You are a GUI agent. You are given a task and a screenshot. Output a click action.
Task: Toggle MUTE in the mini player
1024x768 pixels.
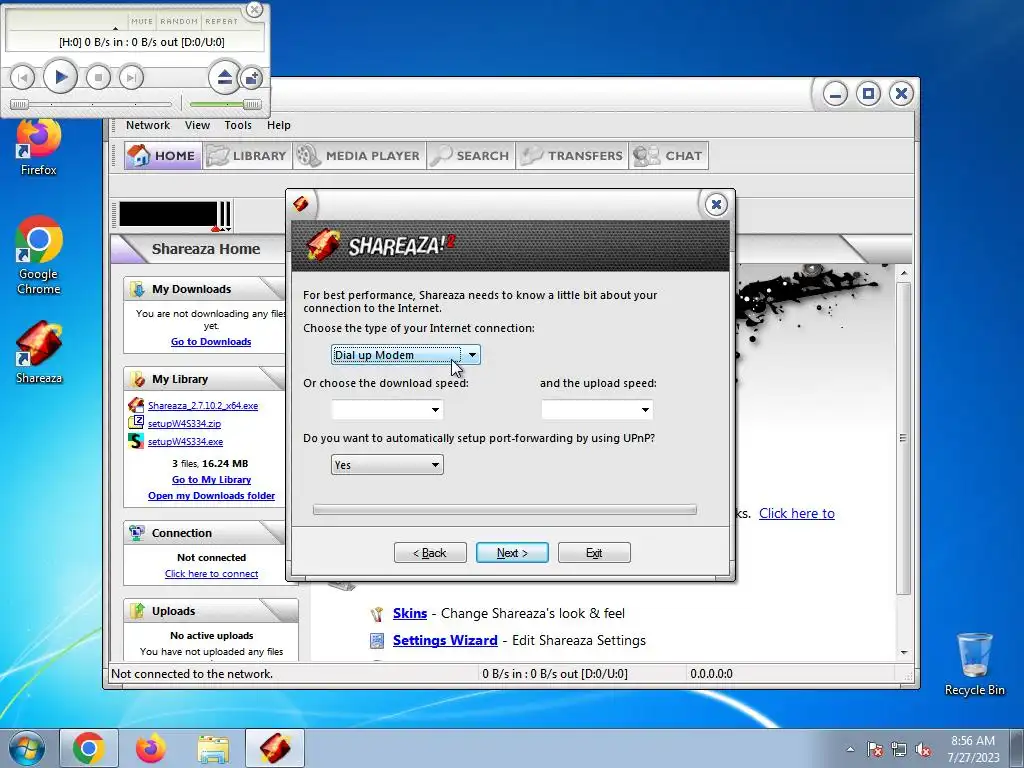[x=142, y=21]
